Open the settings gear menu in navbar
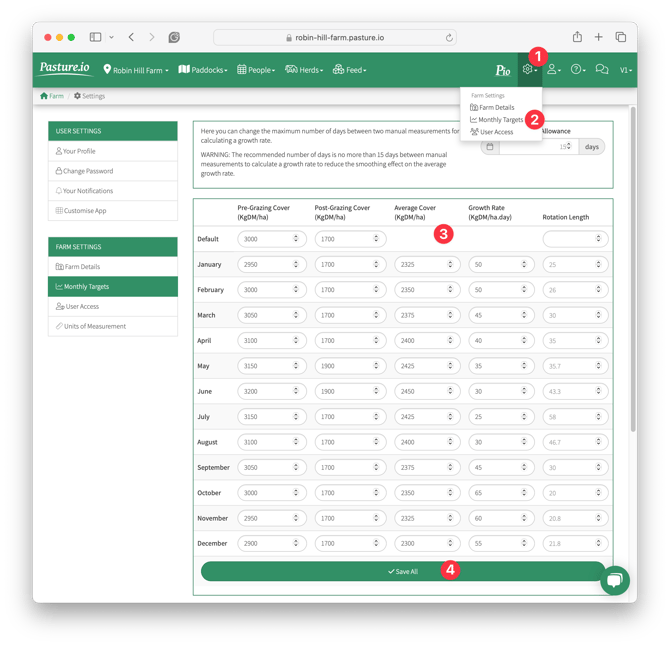Image resolution: width=670 pixels, height=646 pixels. coord(529,70)
